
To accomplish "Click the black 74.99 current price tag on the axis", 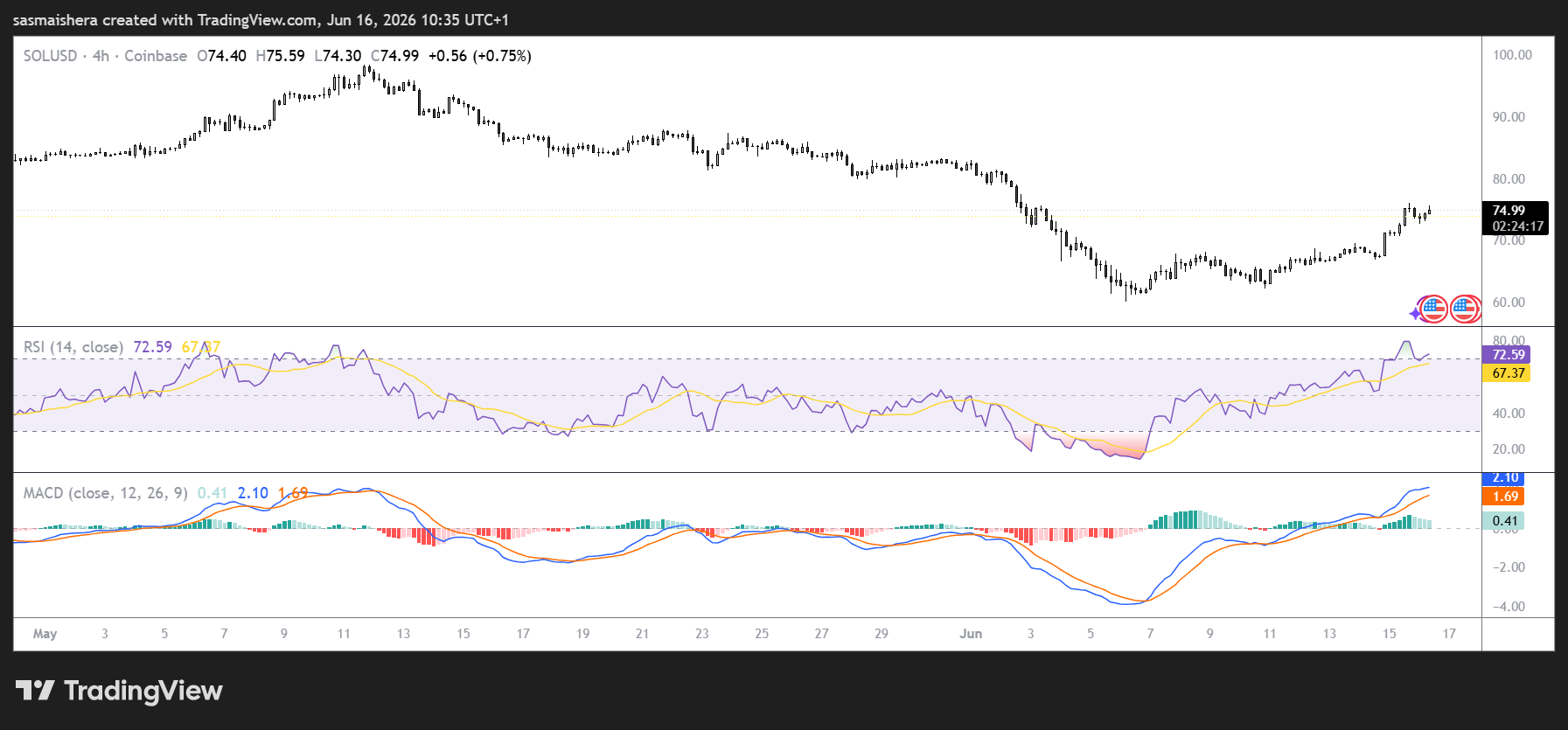I will (x=1509, y=211).
